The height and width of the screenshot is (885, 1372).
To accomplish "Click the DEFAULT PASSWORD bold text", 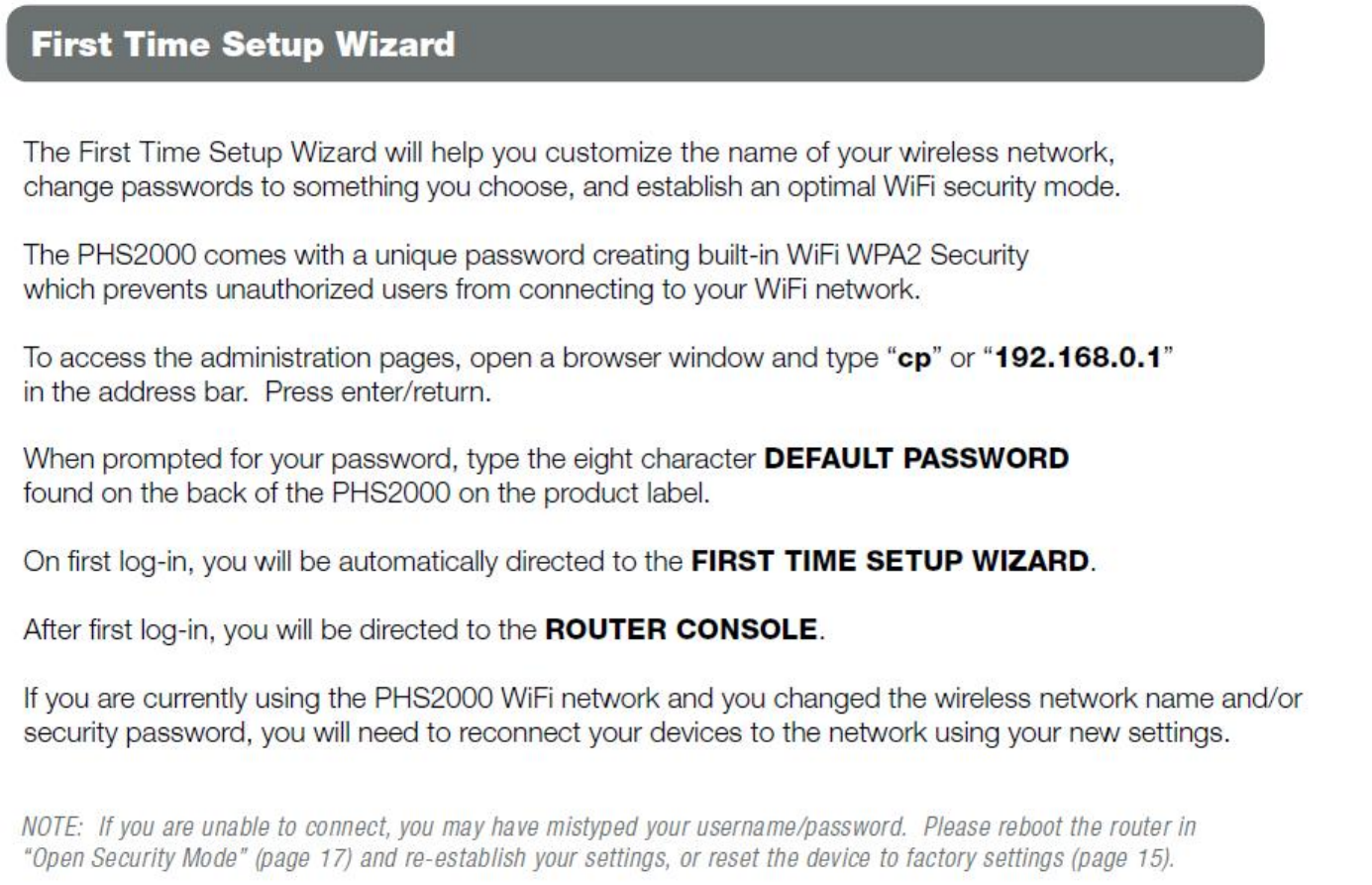I will (x=917, y=459).
